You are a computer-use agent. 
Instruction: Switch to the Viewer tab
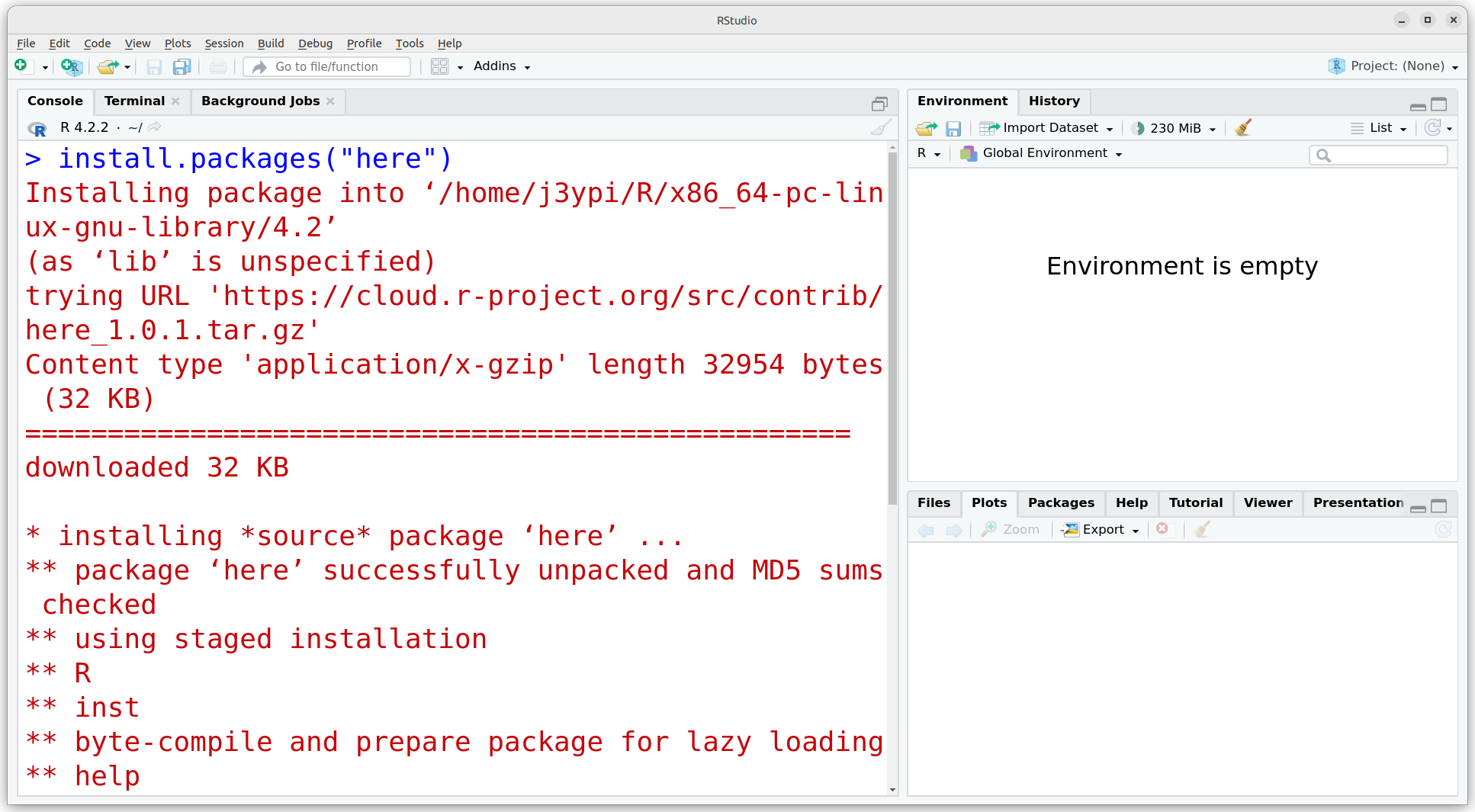click(1268, 503)
